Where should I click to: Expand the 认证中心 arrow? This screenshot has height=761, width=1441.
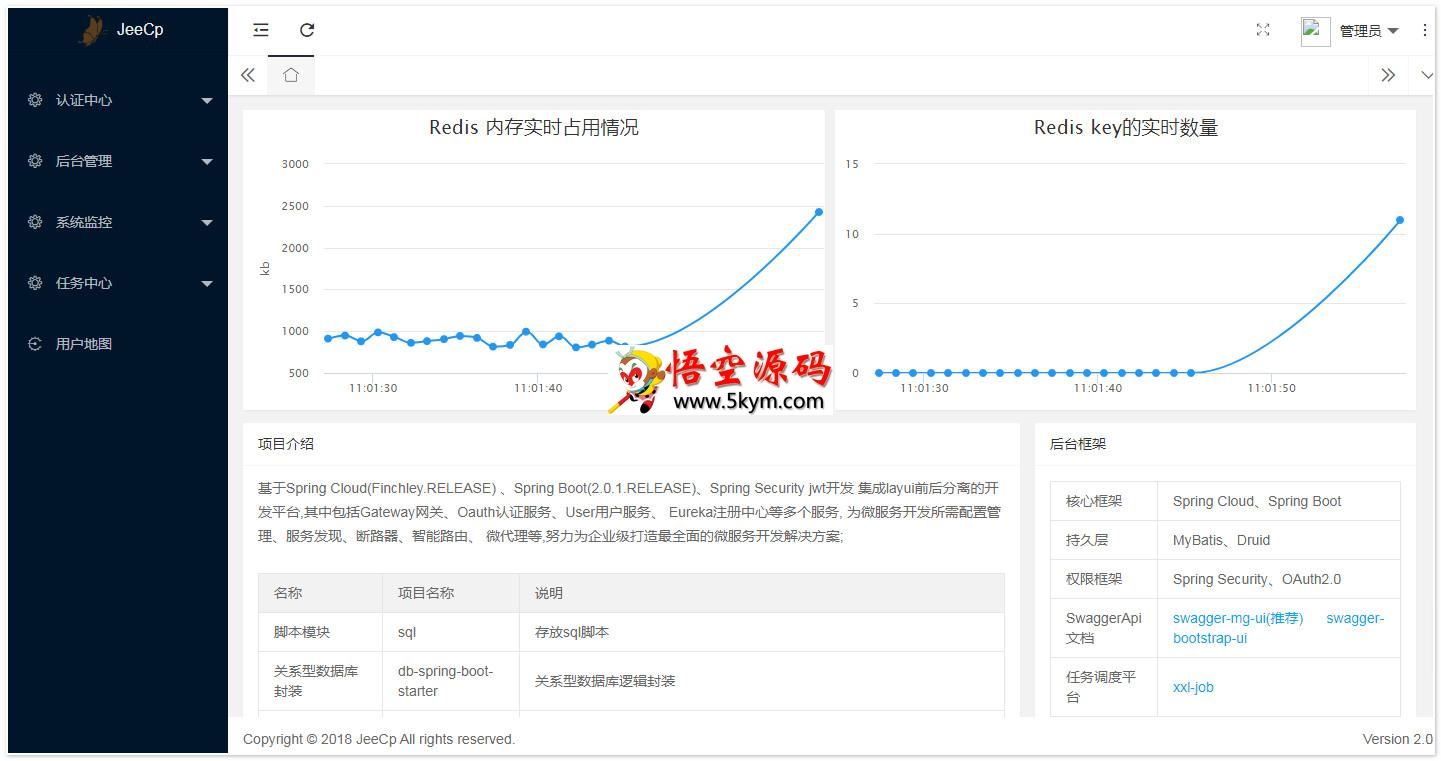point(207,101)
